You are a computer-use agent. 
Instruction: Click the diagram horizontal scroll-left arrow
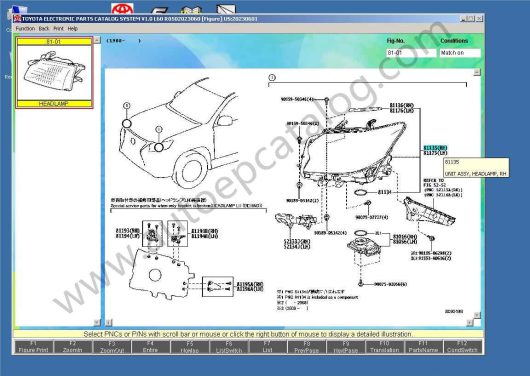(x=109, y=323)
